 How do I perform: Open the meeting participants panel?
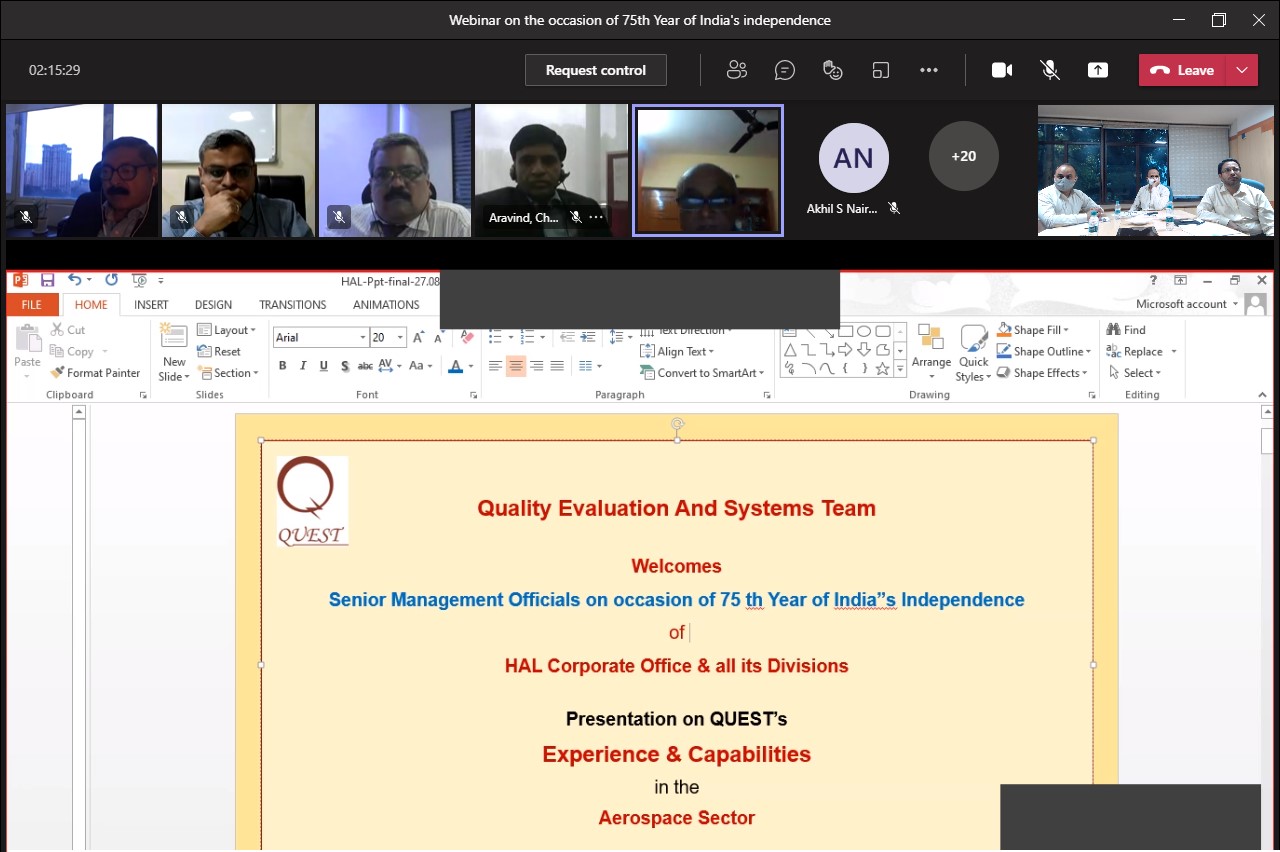coord(737,70)
